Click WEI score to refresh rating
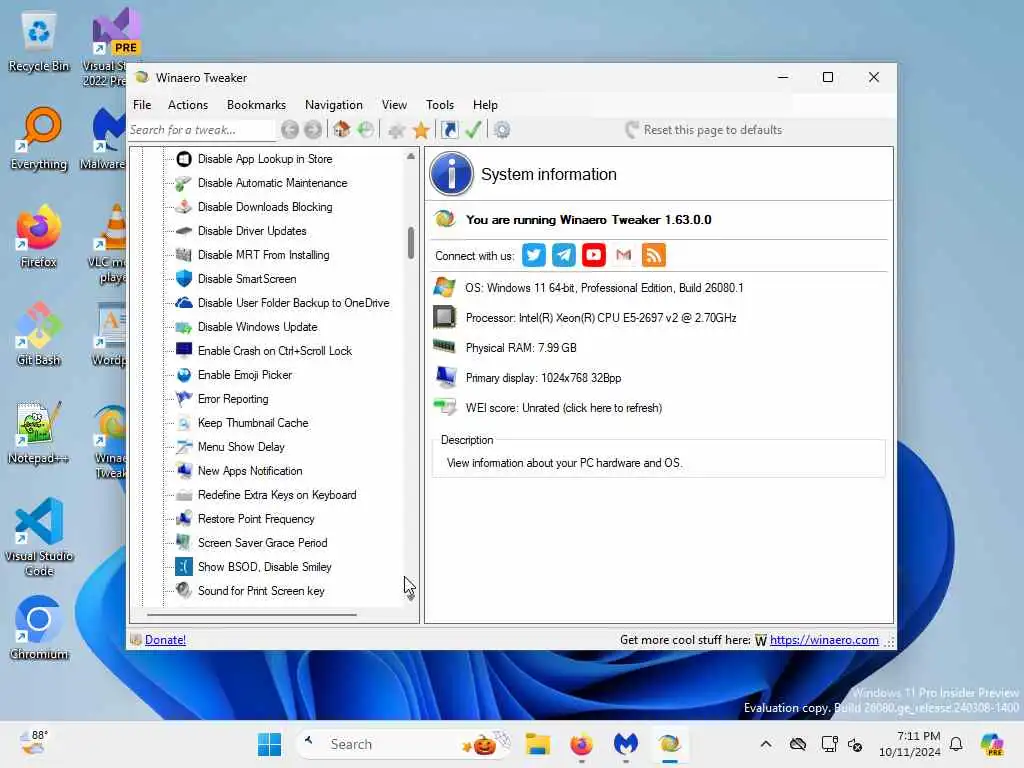The width and height of the screenshot is (1024, 768). [563, 408]
